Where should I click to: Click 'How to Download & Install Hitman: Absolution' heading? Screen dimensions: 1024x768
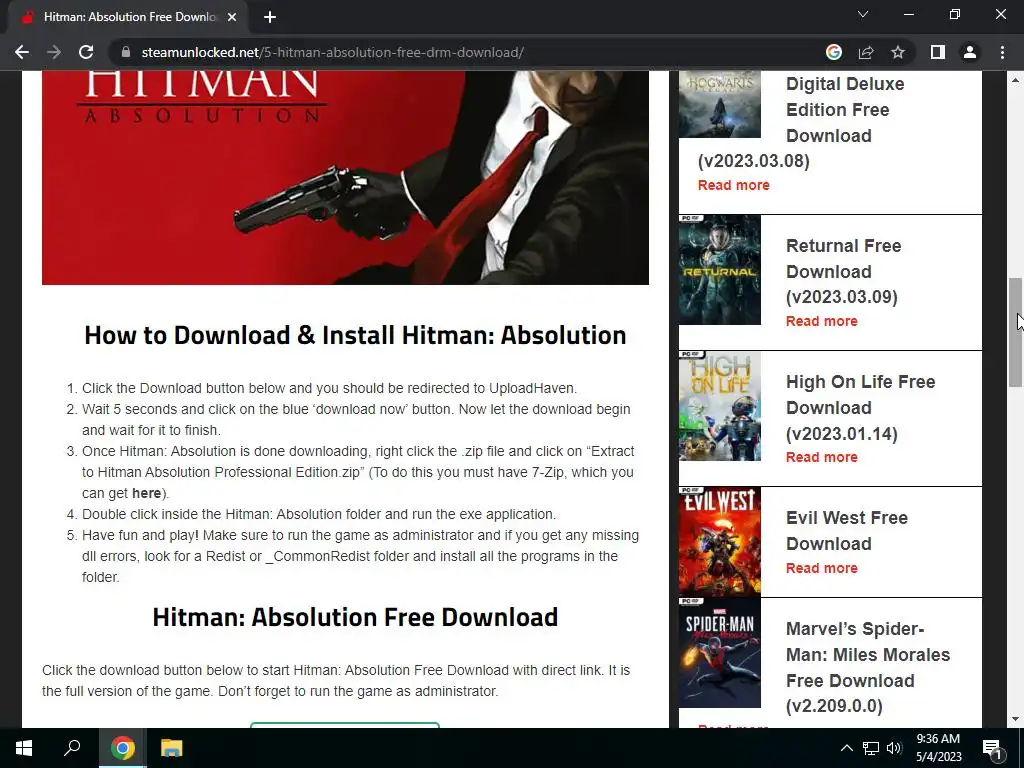click(355, 335)
